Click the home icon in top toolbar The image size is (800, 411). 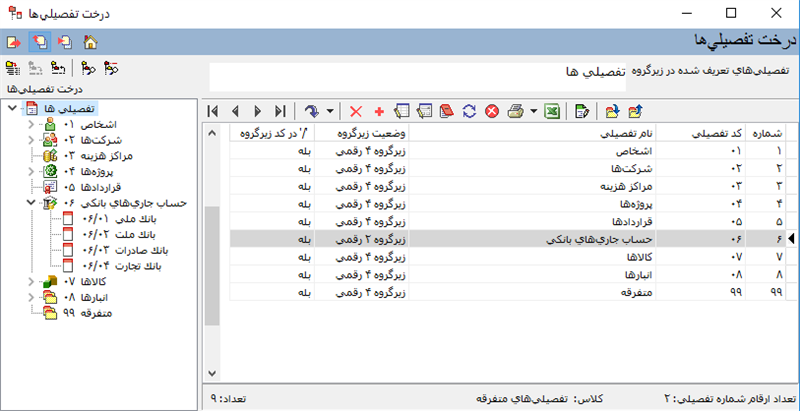pos(90,42)
